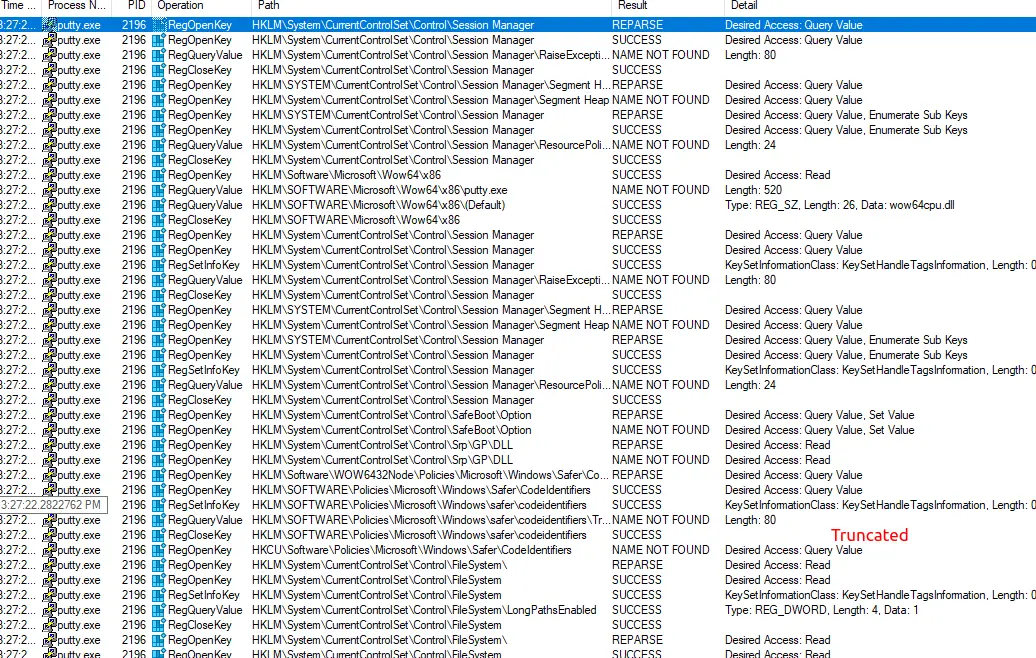Click the putty icon in the Wow64\x86\(Default) row
Image resolution: width=1036 pixels, height=658 pixels.
[49, 205]
